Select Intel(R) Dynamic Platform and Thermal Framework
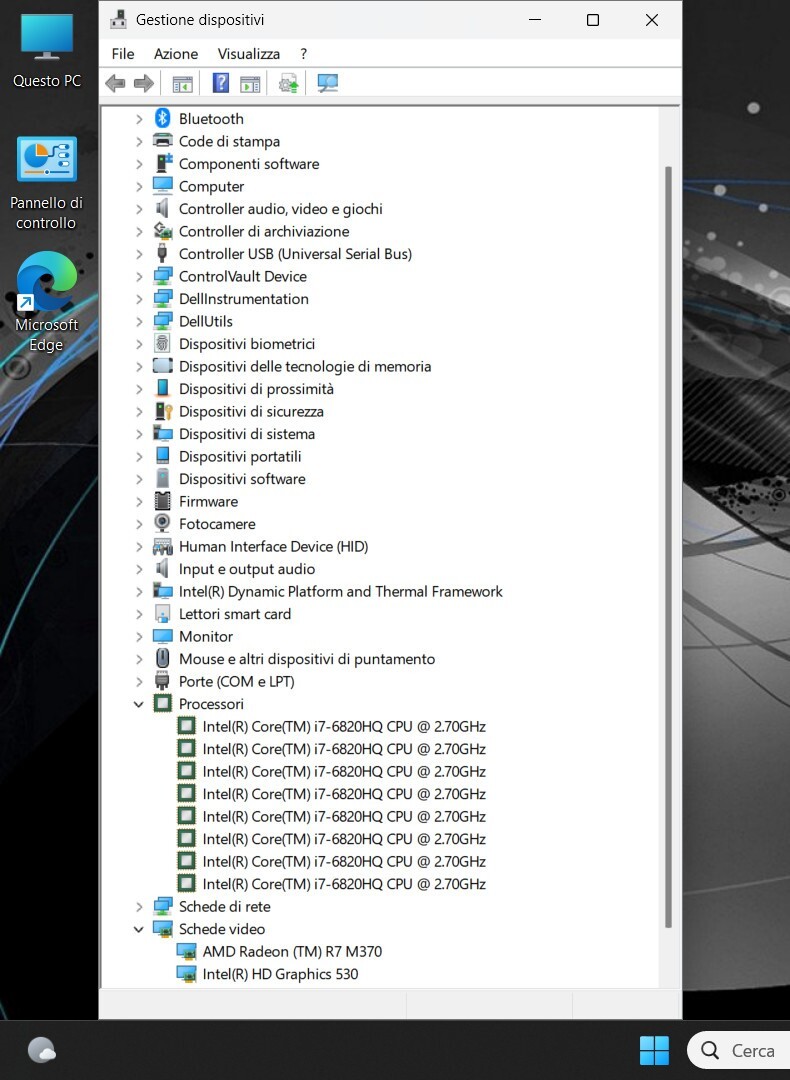This screenshot has width=790, height=1080. pyautogui.click(x=341, y=591)
